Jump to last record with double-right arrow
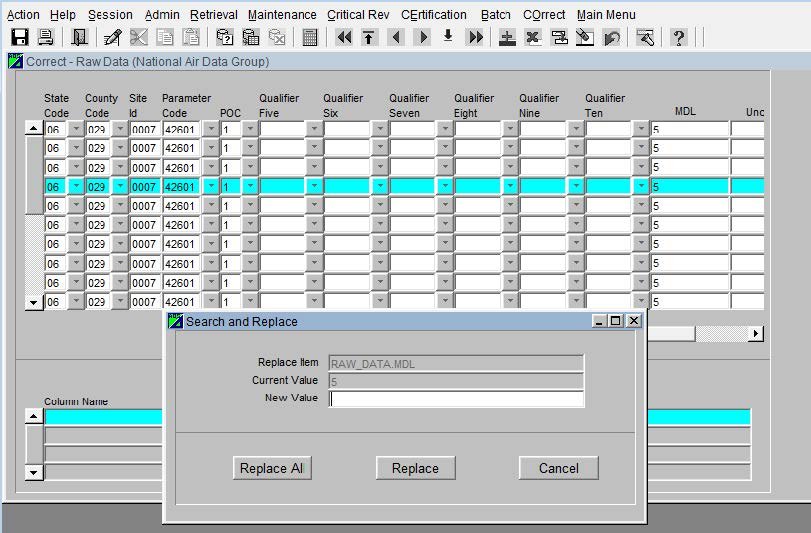Viewport: 811px width, 533px height. pos(475,37)
